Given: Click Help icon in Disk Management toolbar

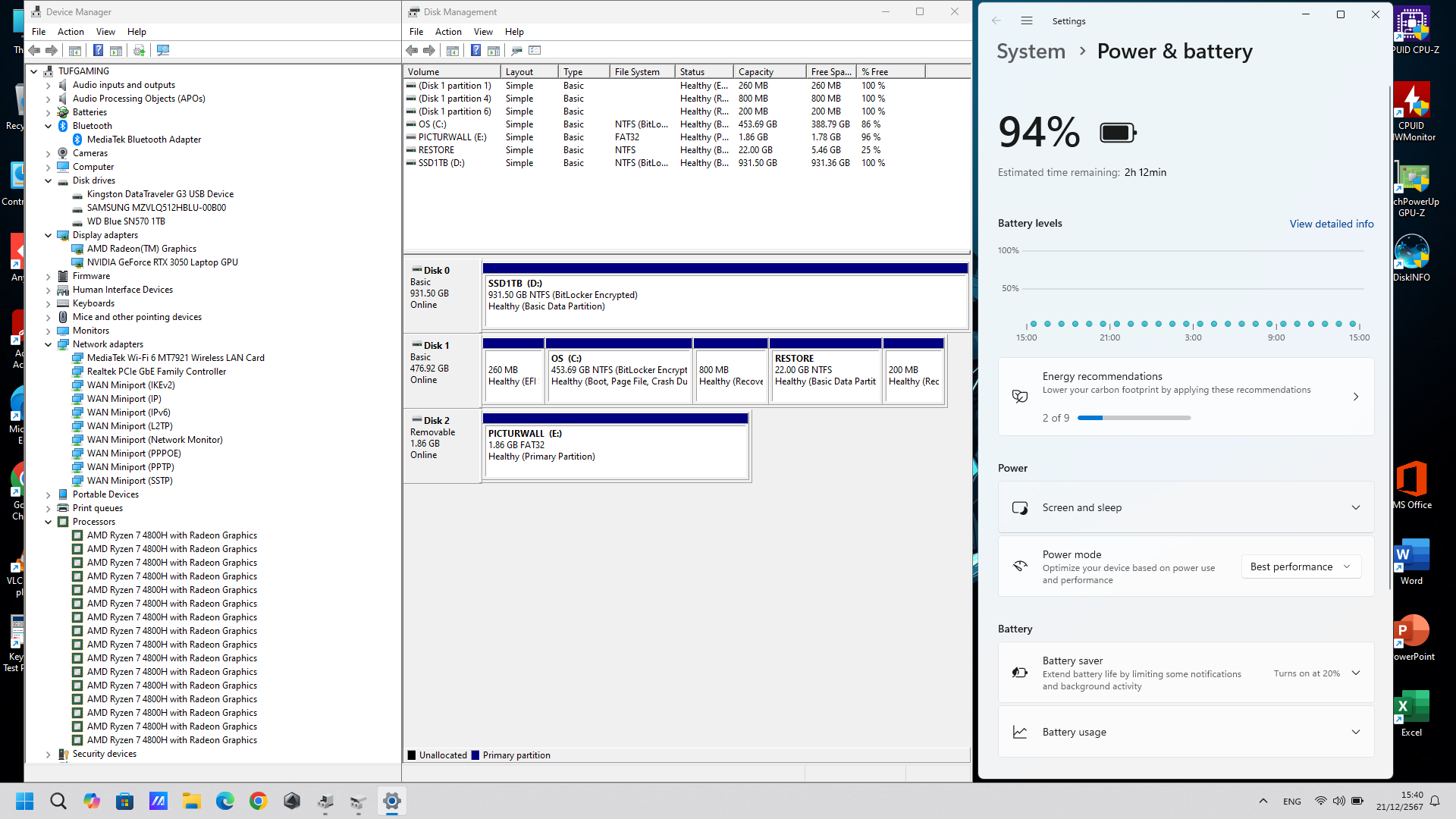Looking at the screenshot, I should point(475,50).
